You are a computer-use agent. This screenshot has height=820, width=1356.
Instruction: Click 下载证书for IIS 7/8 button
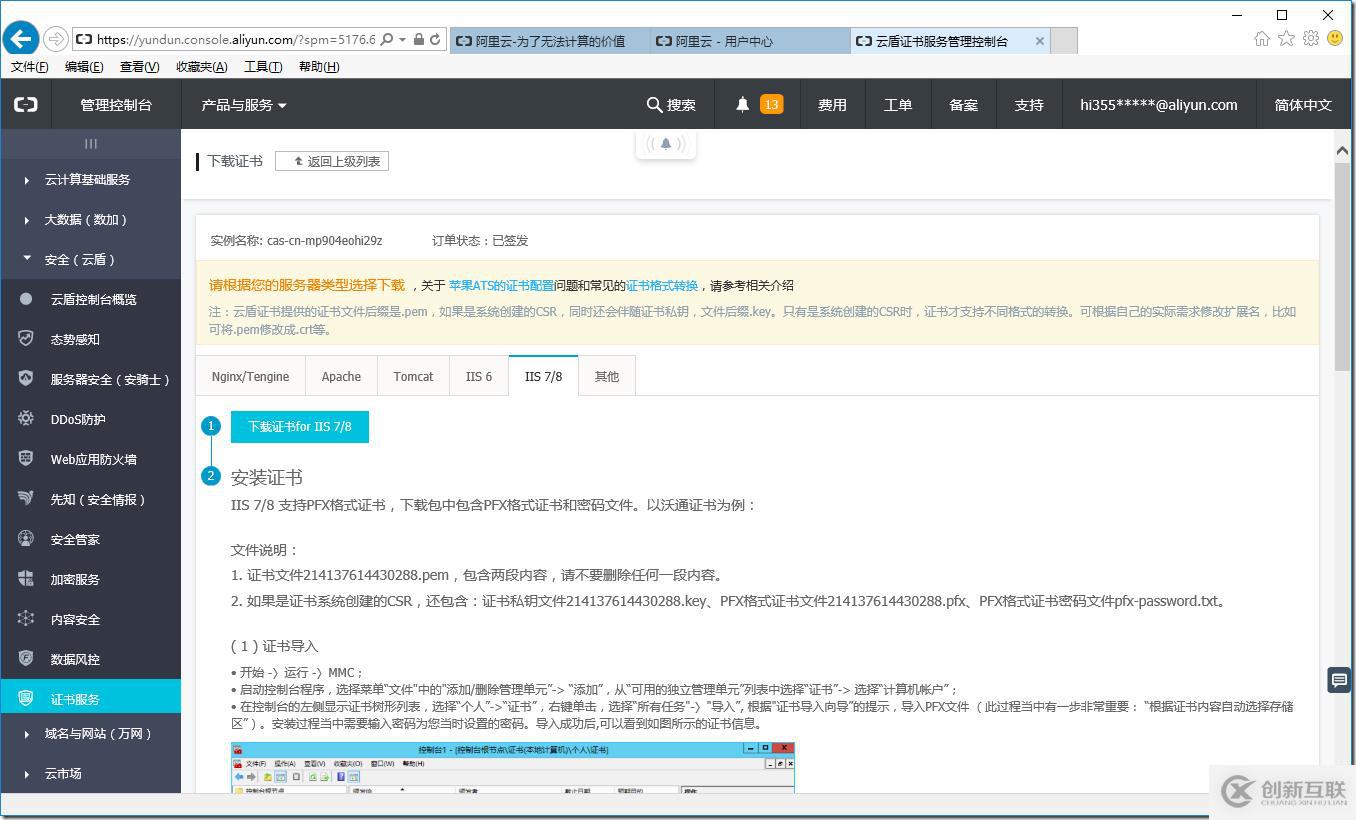tap(300, 426)
